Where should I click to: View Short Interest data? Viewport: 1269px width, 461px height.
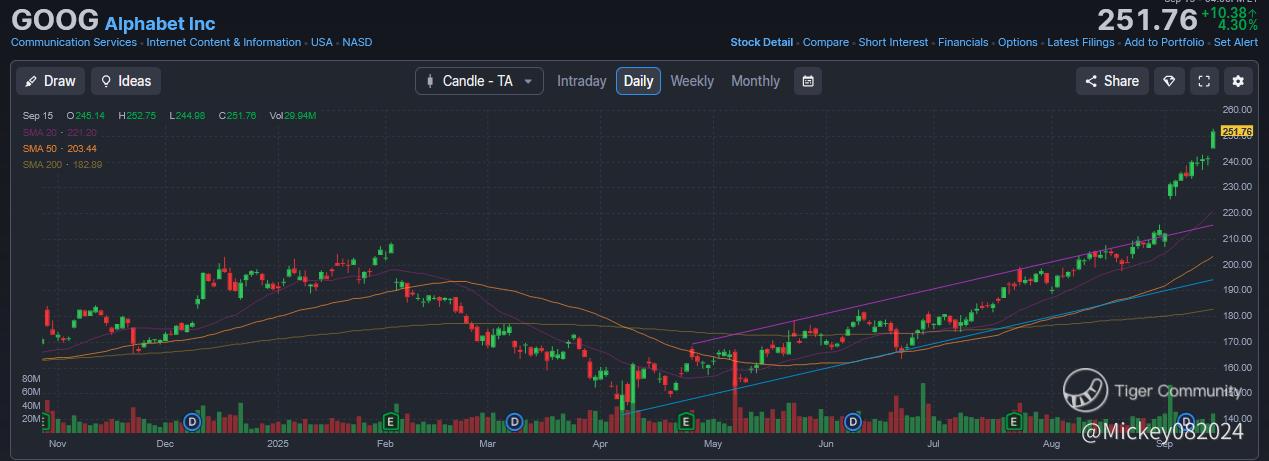[x=894, y=42]
